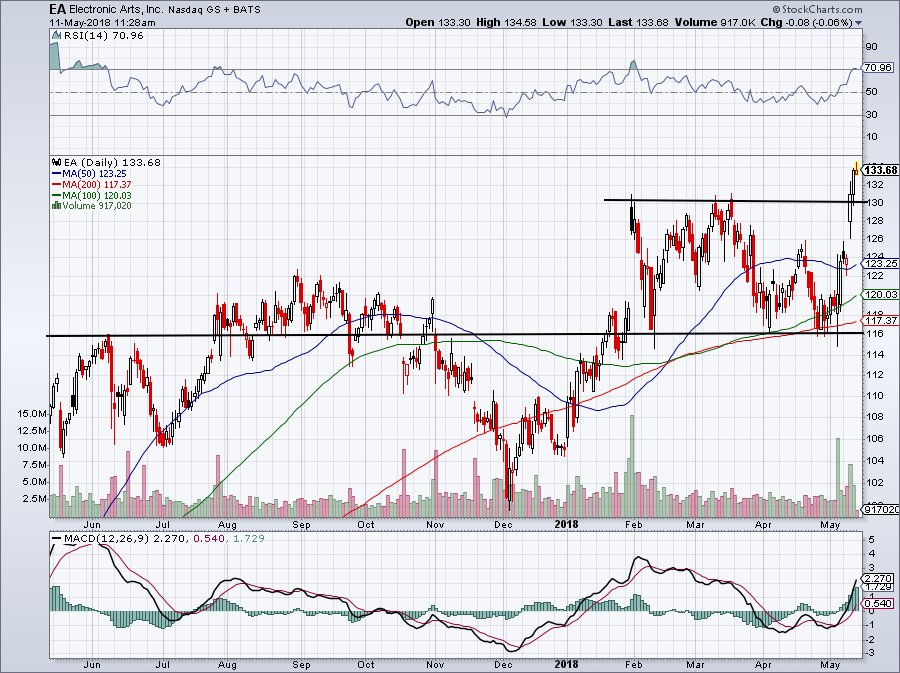Click the 'Last 133.68' value

[638, 22]
